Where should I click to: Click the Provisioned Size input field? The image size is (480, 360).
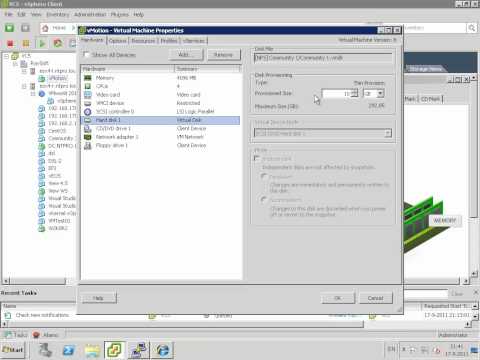pyautogui.click(x=337, y=94)
